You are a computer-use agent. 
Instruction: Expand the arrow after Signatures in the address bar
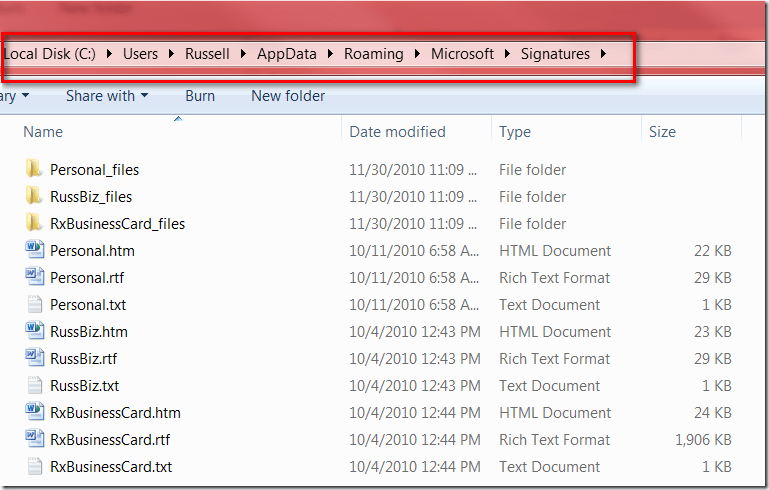603,54
